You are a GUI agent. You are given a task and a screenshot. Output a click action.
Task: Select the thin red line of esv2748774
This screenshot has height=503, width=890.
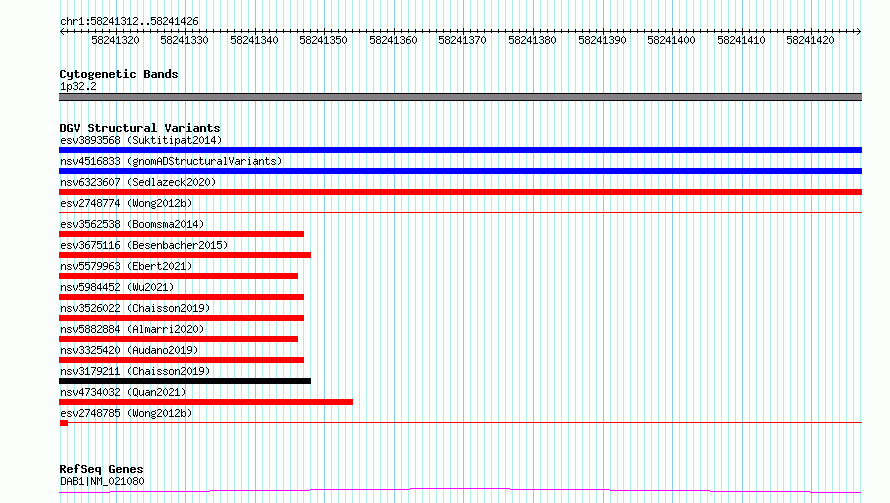point(460,212)
